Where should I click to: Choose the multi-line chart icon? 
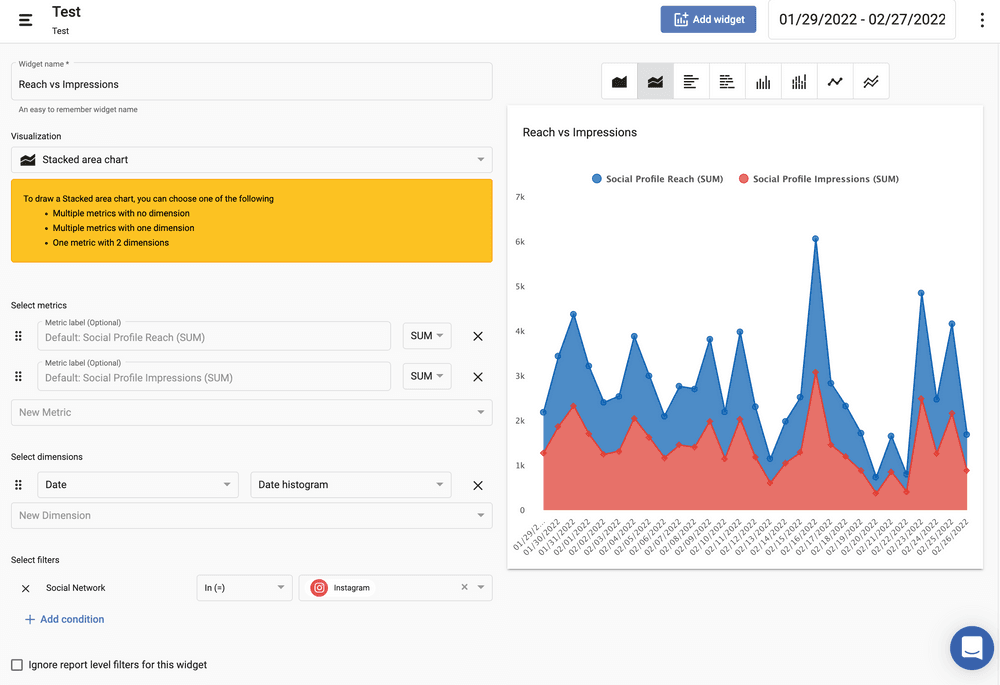click(x=871, y=82)
